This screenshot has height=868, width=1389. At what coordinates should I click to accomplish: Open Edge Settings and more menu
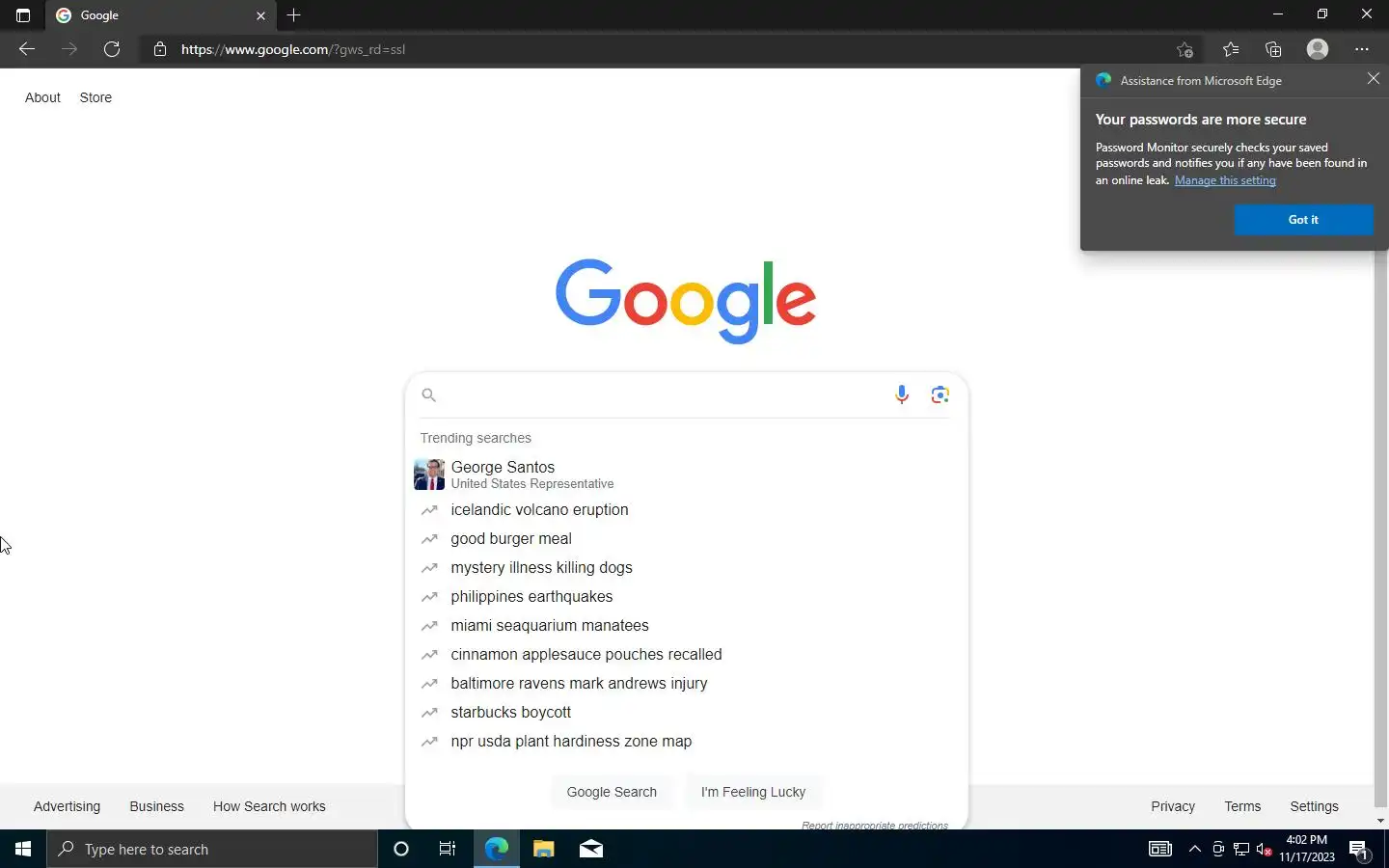[1362, 49]
